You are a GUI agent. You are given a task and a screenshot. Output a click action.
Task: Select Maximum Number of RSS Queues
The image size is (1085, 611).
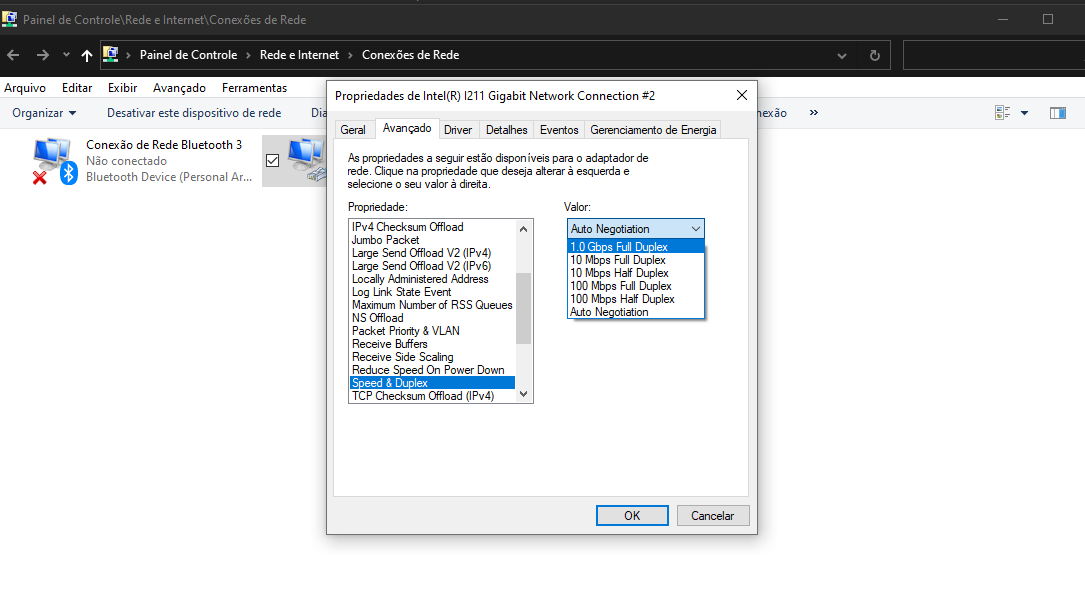point(432,305)
